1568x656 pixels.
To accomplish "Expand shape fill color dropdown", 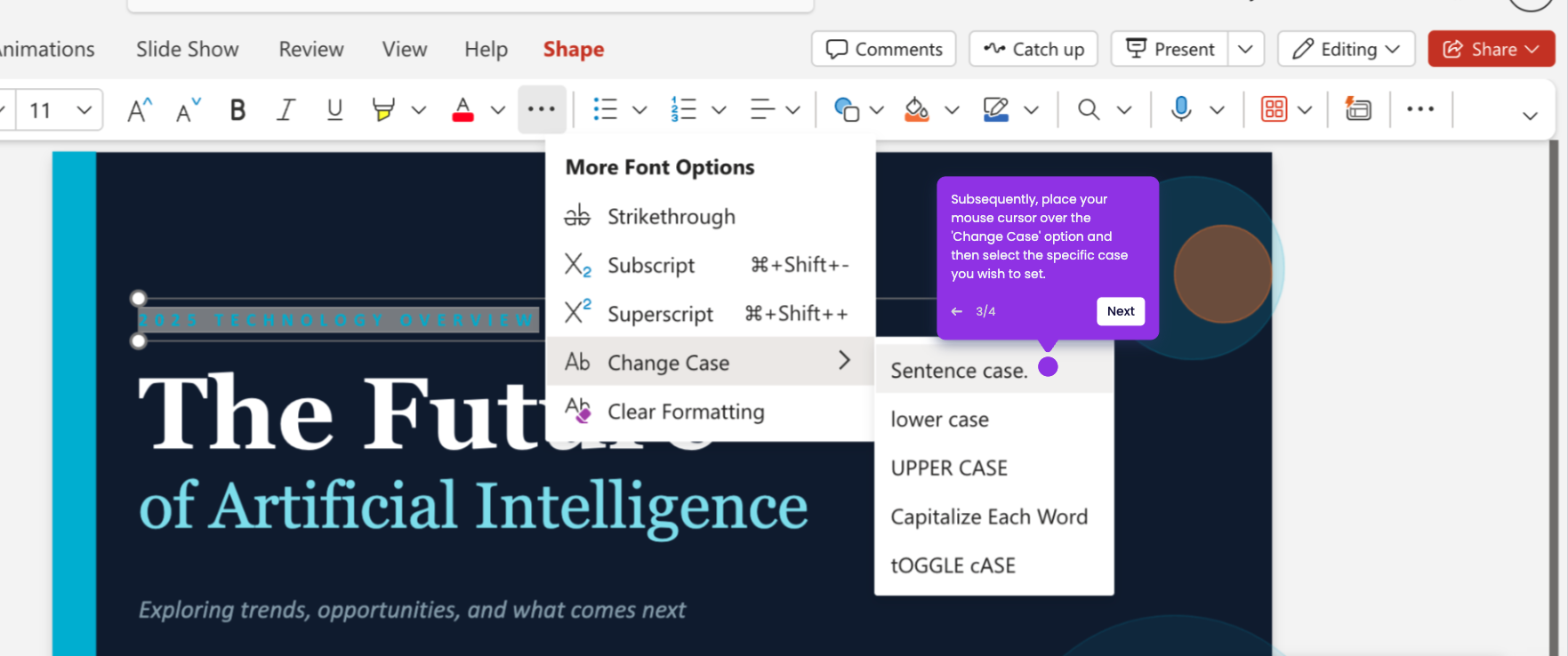I will click(952, 110).
